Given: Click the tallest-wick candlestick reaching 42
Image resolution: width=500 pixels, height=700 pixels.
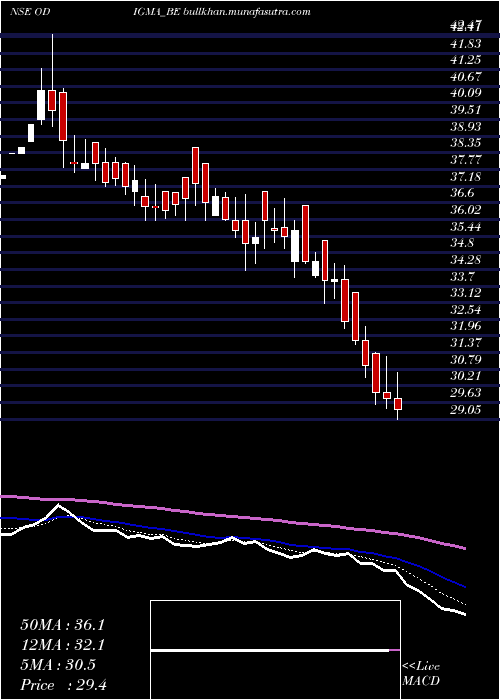Looking at the screenshot, I should click(52, 100).
